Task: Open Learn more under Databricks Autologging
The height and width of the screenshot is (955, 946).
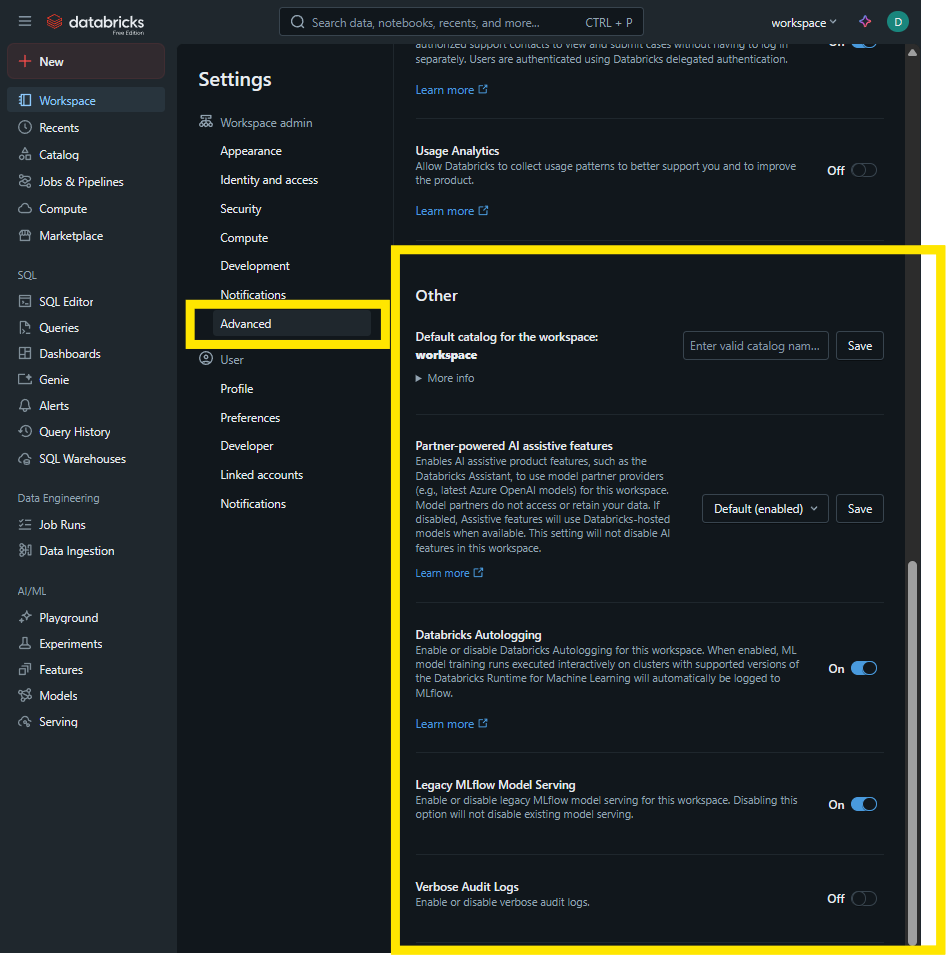Action: (x=451, y=724)
